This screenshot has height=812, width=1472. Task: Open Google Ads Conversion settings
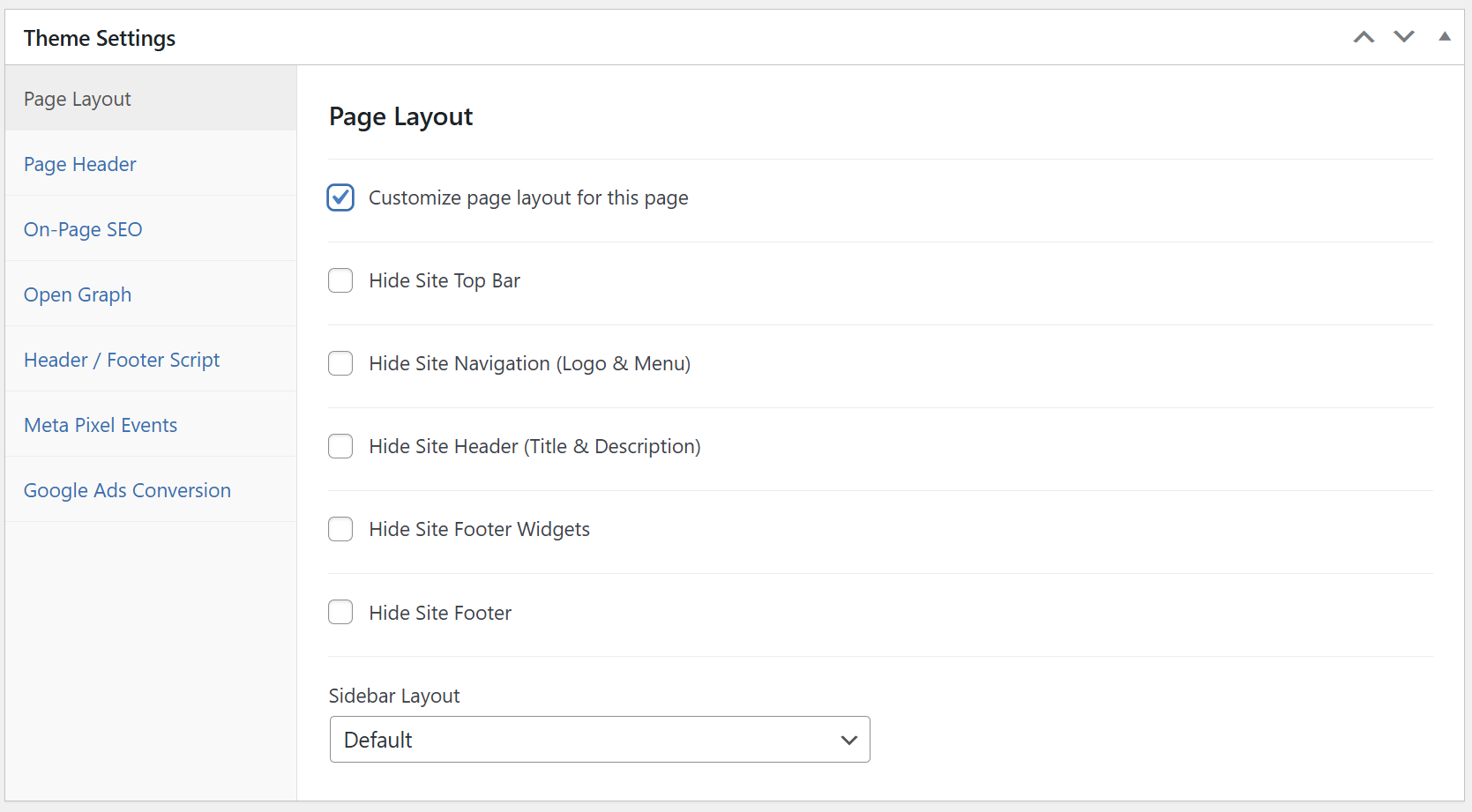pyautogui.click(x=127, y=490)
